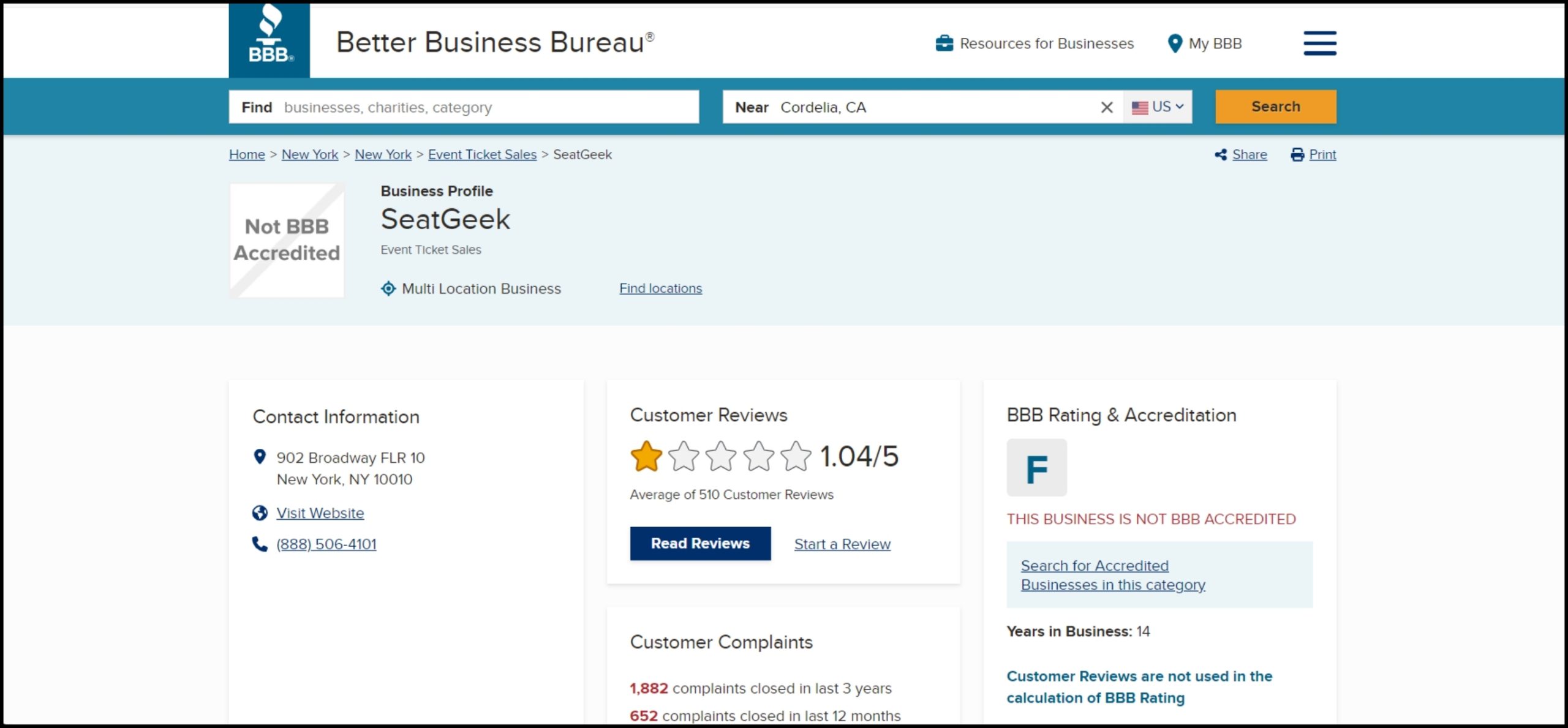Navigate to the Home breadcrumb

point(247,155)
